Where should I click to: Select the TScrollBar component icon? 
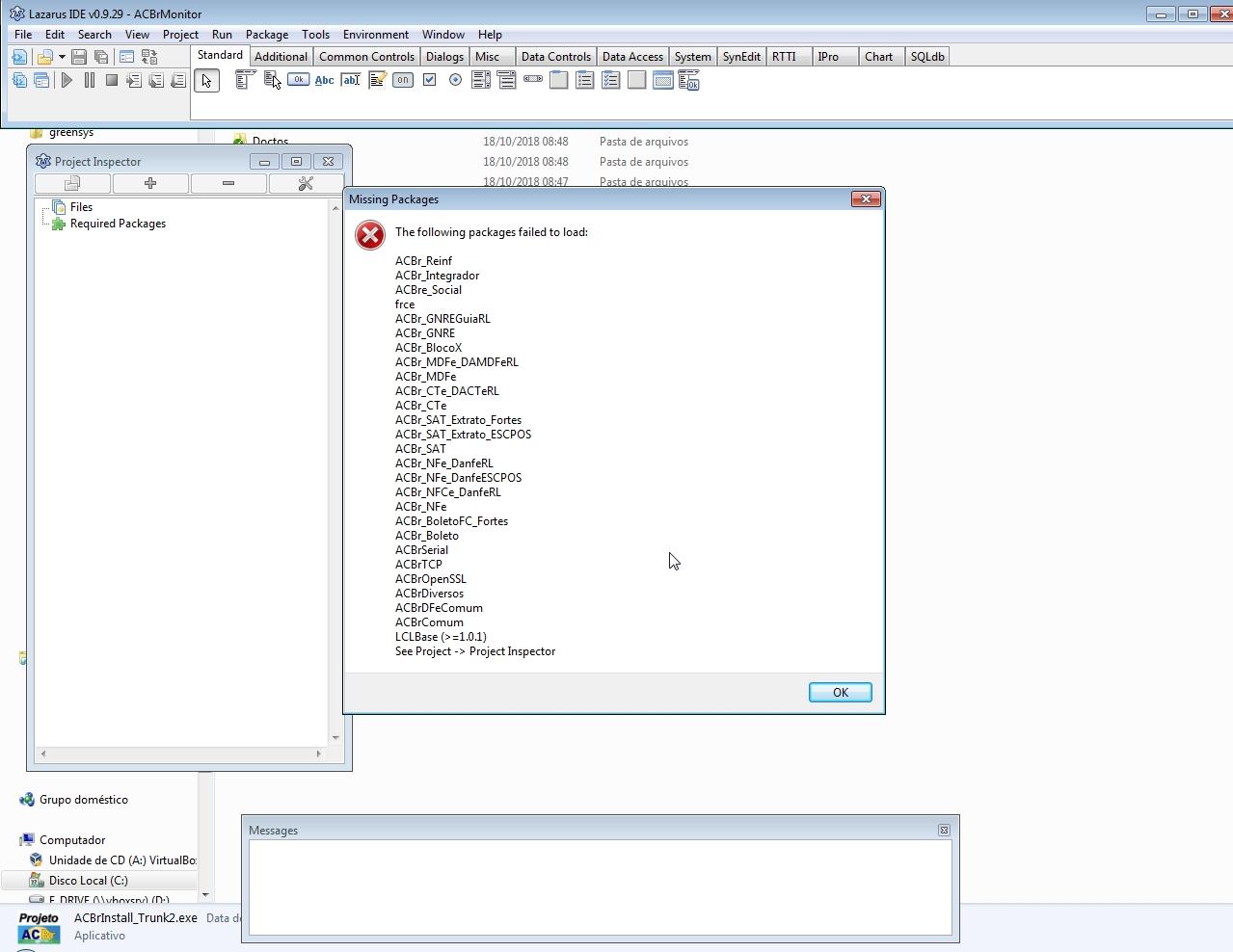tap(533, 81)
